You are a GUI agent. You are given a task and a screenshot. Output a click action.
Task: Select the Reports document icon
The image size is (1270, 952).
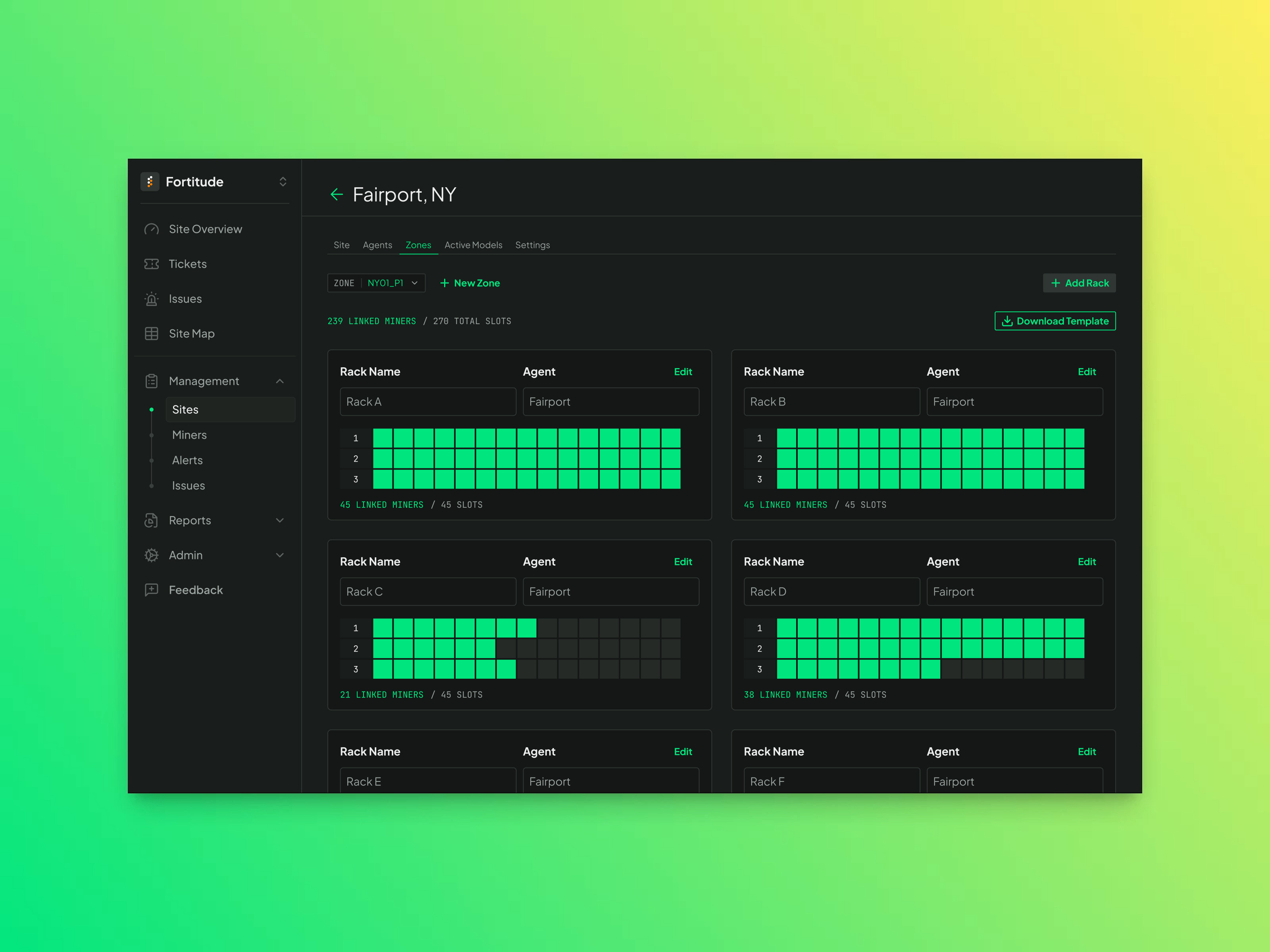point(151,520)
